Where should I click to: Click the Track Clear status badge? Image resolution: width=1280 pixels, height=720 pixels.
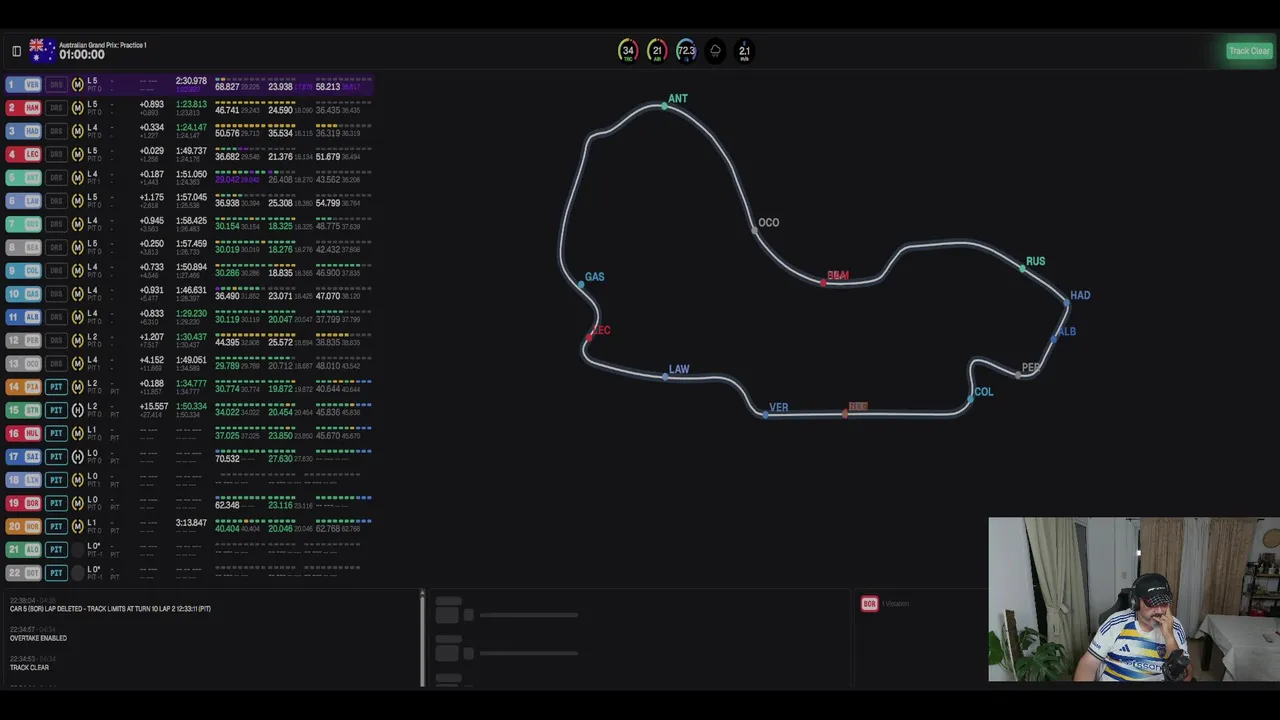click(x=1249, y=51)
